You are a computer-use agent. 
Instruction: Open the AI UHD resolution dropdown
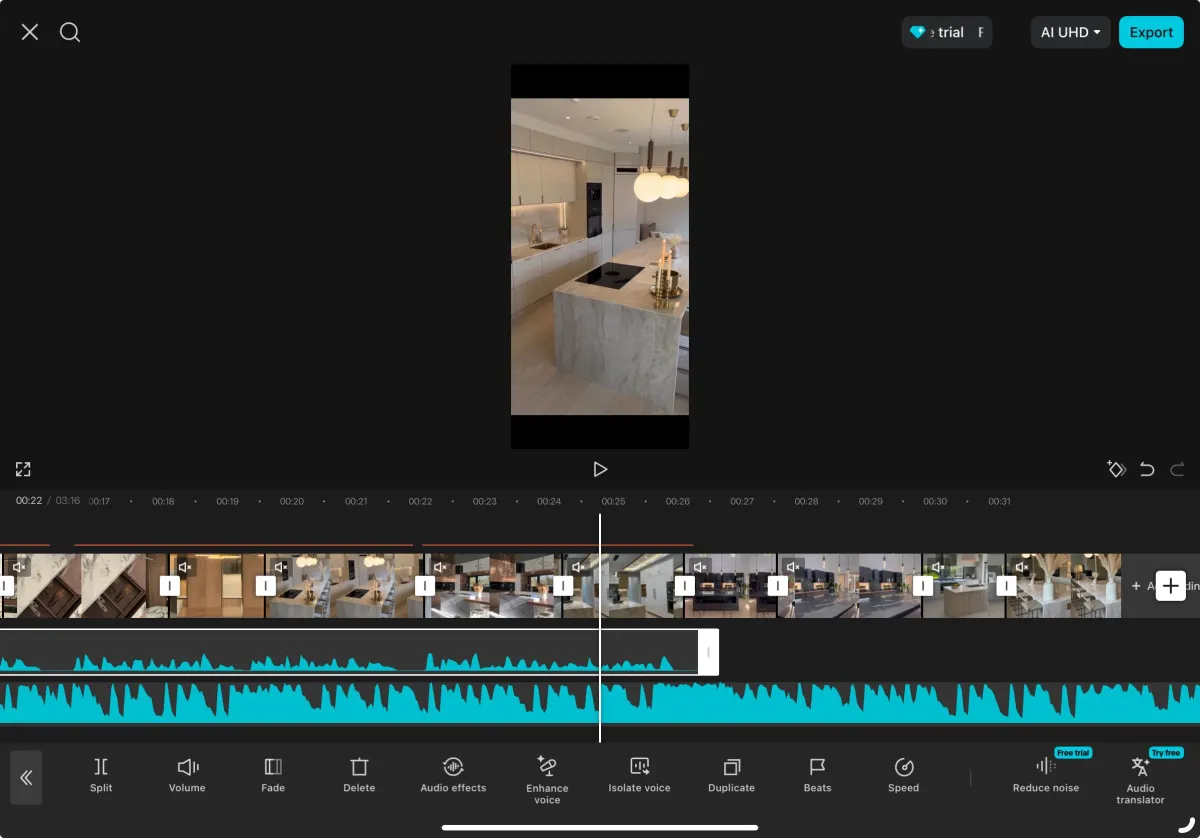tap(1070, 32)
